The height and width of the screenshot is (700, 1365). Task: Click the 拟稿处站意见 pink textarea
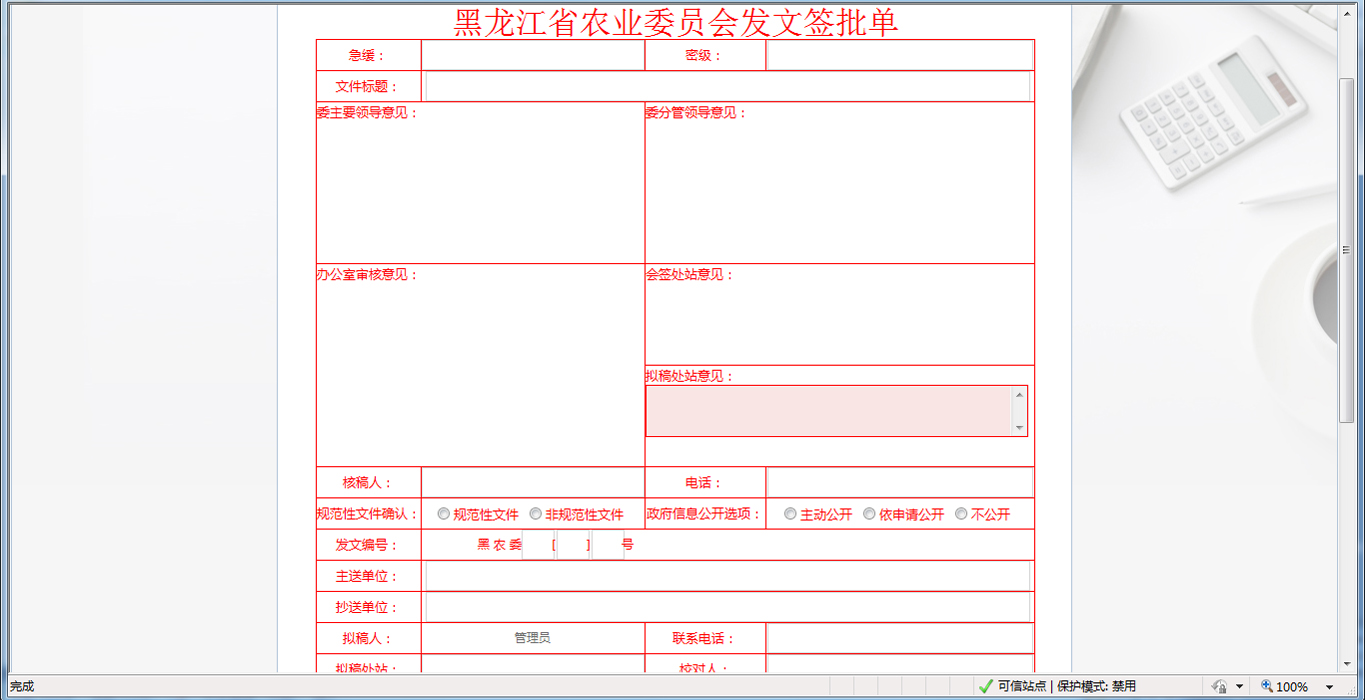830,409
